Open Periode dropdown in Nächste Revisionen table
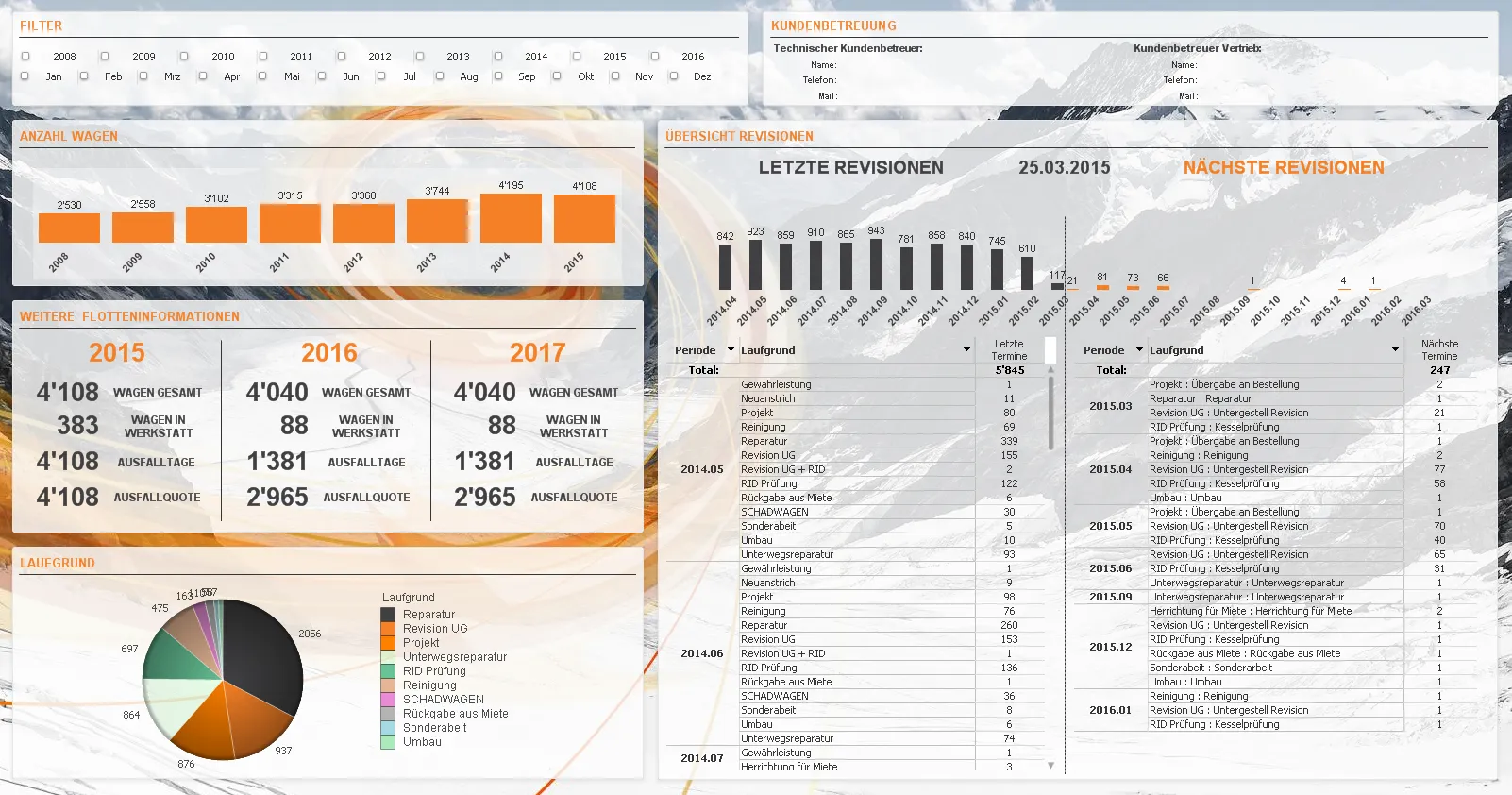This screenshot has height=795, width=1512. [x=1139, y=350]
